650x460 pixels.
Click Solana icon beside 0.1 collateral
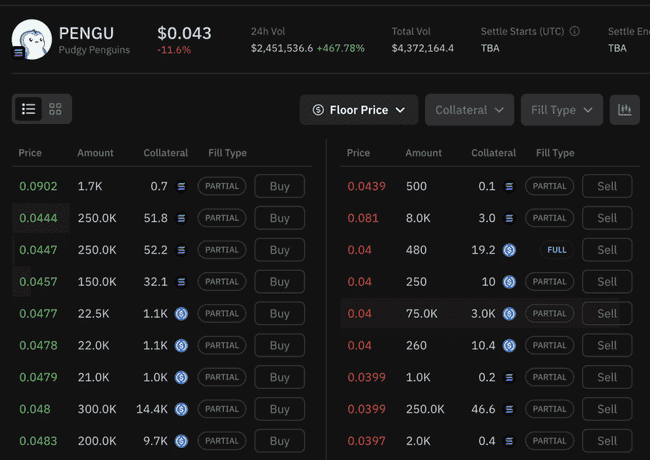tap(509, 186)
